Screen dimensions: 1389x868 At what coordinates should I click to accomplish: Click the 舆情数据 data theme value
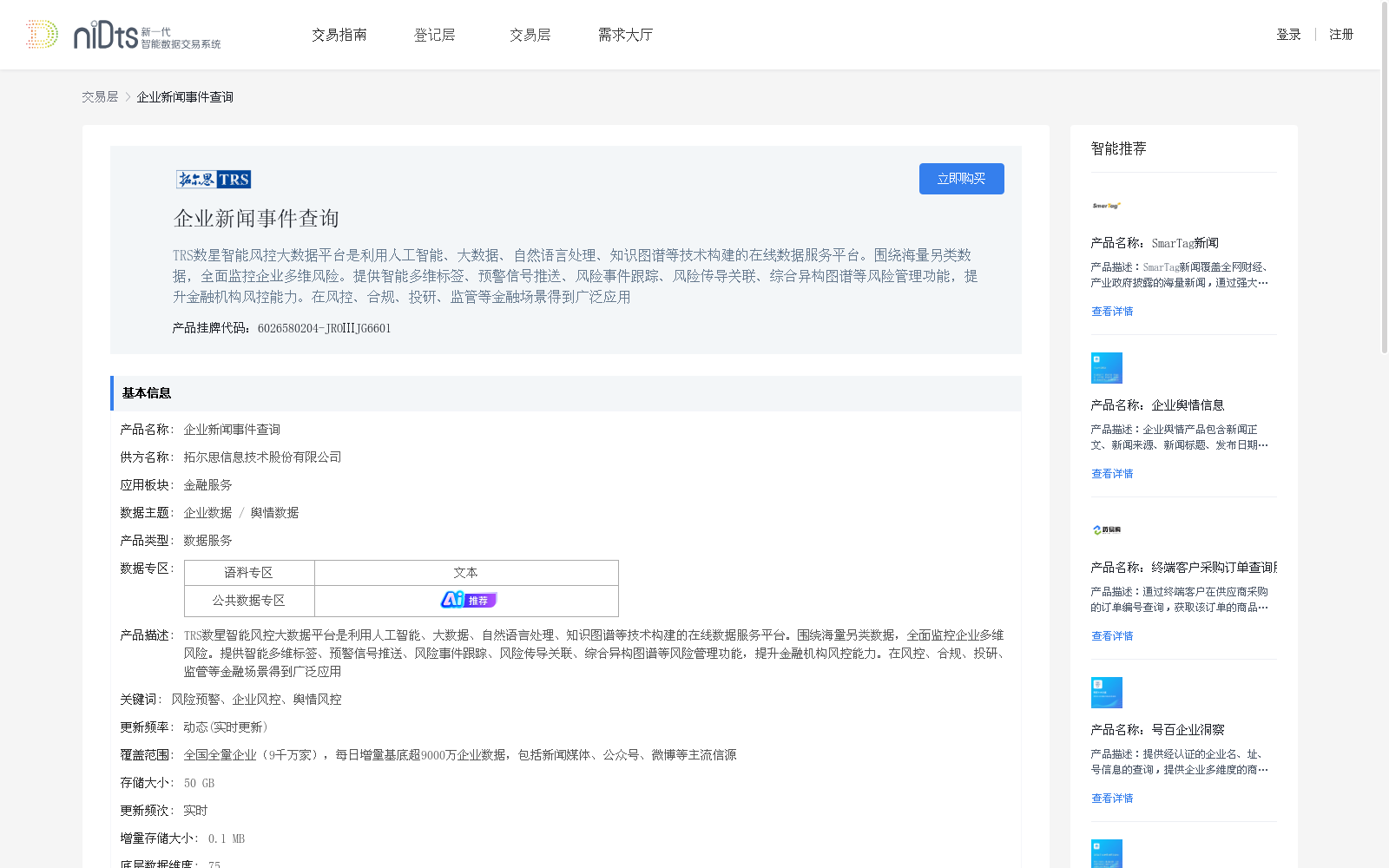(x=274, y=513)
